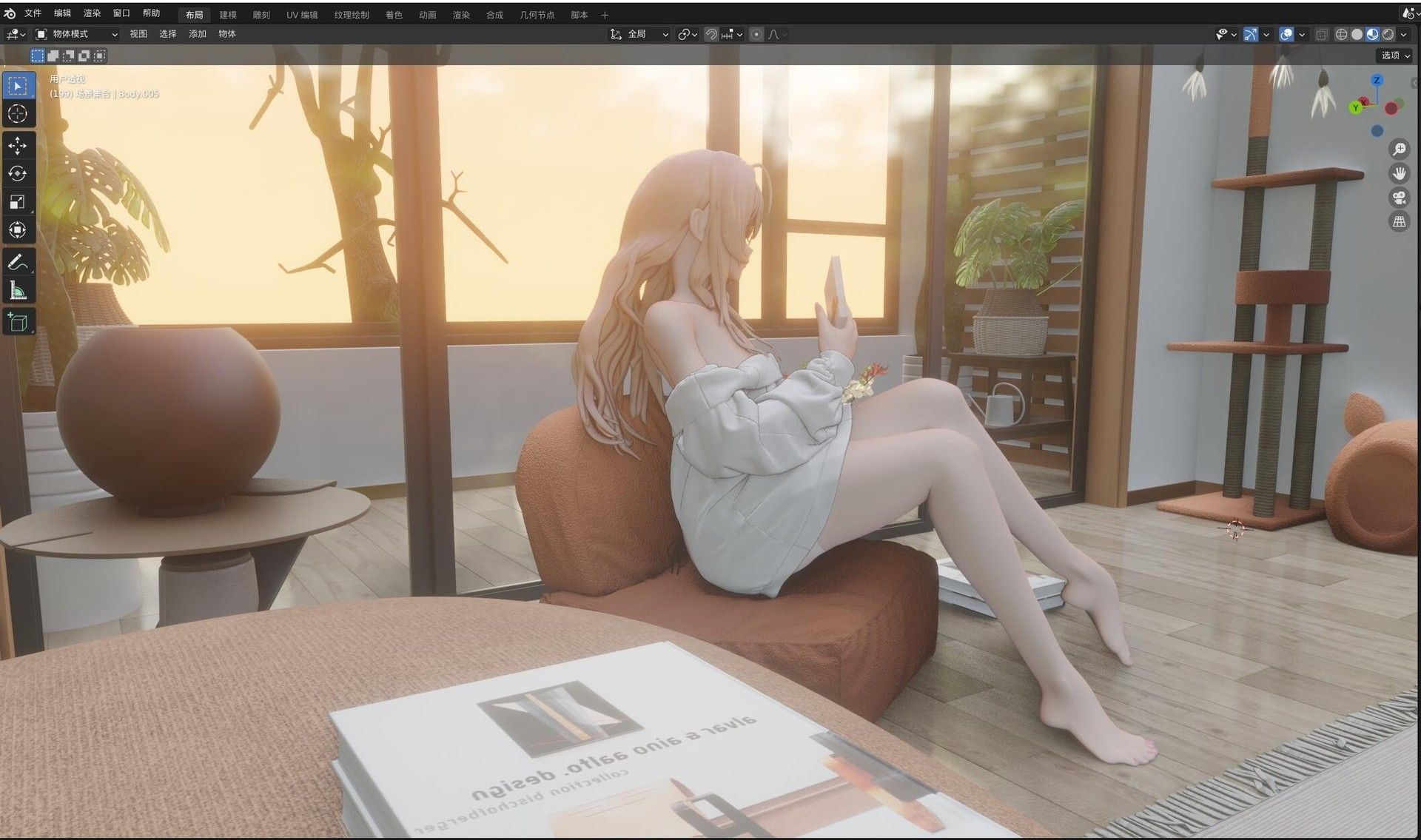The width and height of the screenshot is (1421, 840).
Task: Activate the Annotate pencil tool
Action: click(x=18, y=262)
